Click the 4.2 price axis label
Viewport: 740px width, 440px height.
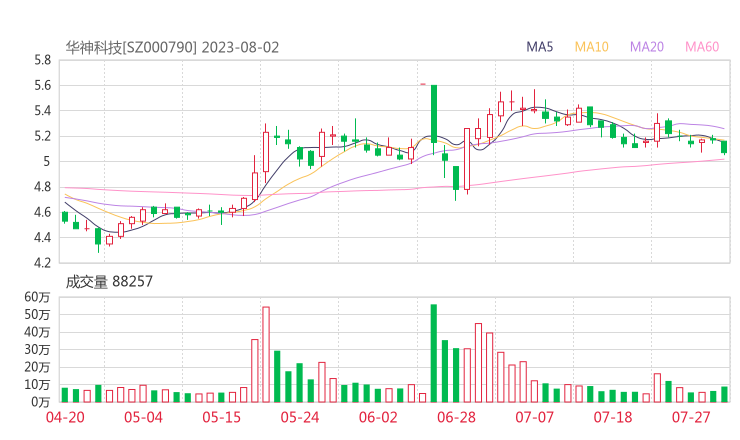tap(42, 262)
